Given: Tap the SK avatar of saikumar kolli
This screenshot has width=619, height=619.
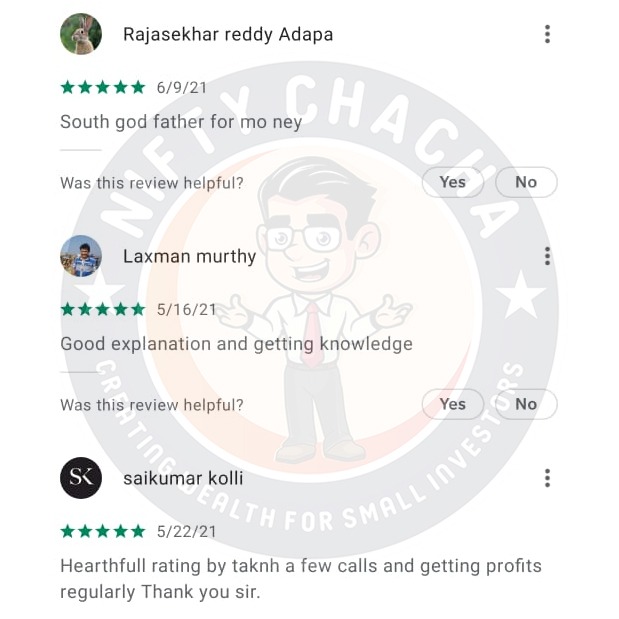Looking at the screenshot, I should (81, 478).
